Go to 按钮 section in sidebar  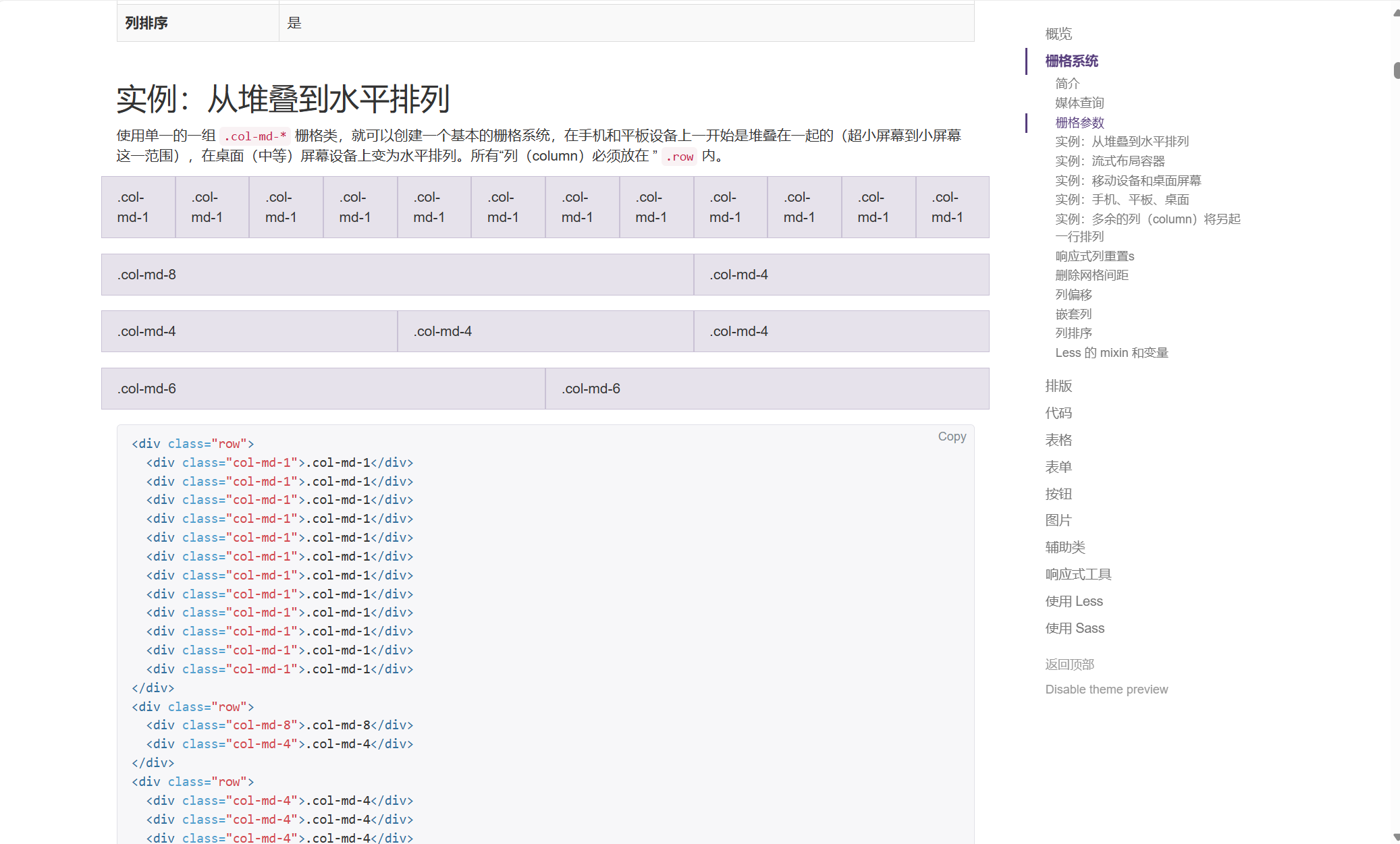tap(1058, 494)
